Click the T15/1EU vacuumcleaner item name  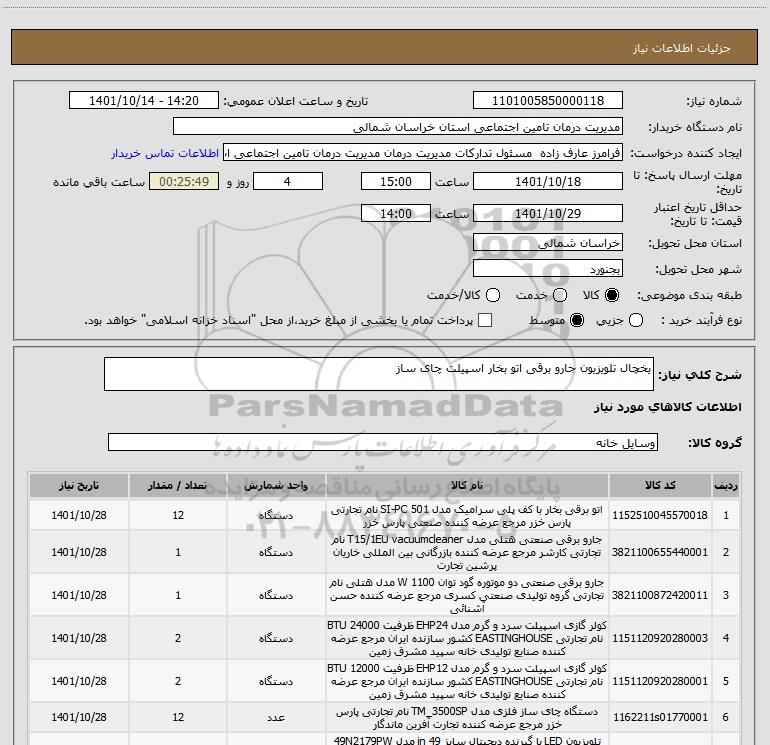[x=467, y=552]
